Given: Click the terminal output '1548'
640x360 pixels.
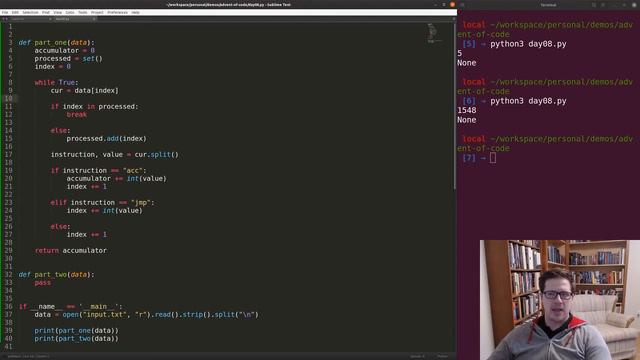Looking at the screenshot, I should tap(467, 110).
